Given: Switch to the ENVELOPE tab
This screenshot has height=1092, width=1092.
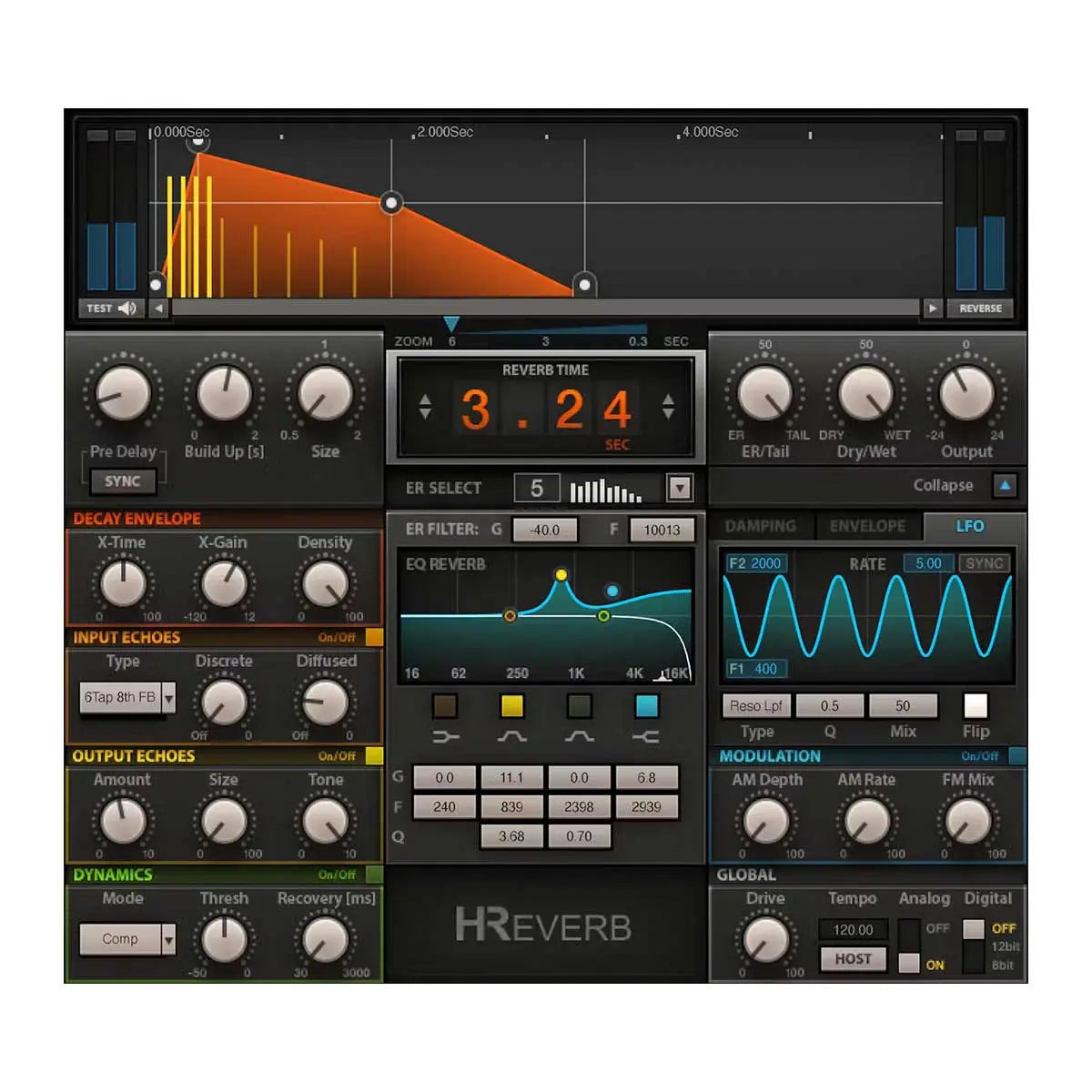Looking at the screenshot, I should click(866, 526).
